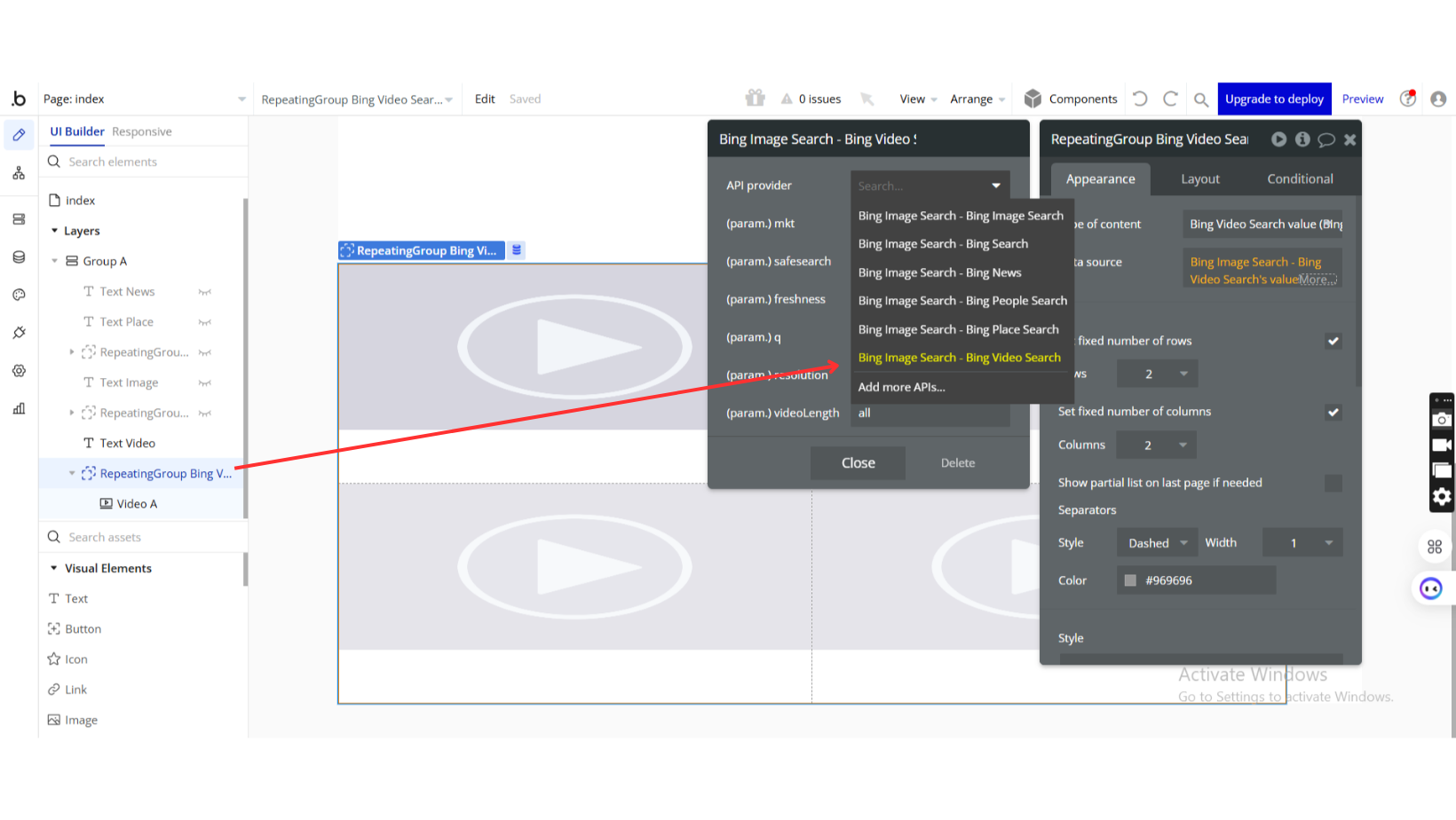Image resolution: width=1456 pixels, height=820 pixels.
Task: Click the redo arrow icon
Action: tap(1170, 99)
